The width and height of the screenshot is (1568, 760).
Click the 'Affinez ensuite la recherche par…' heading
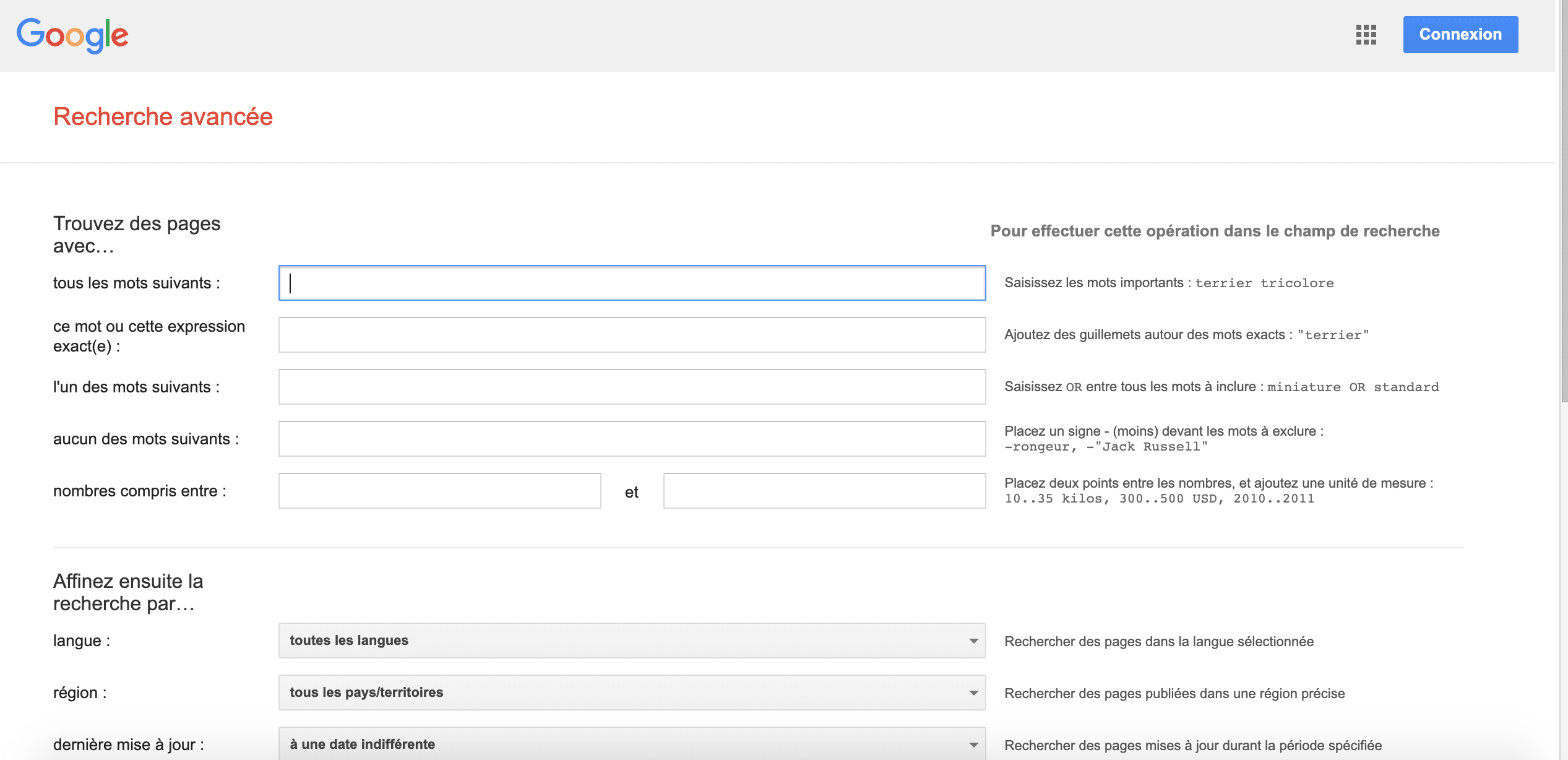128,592
